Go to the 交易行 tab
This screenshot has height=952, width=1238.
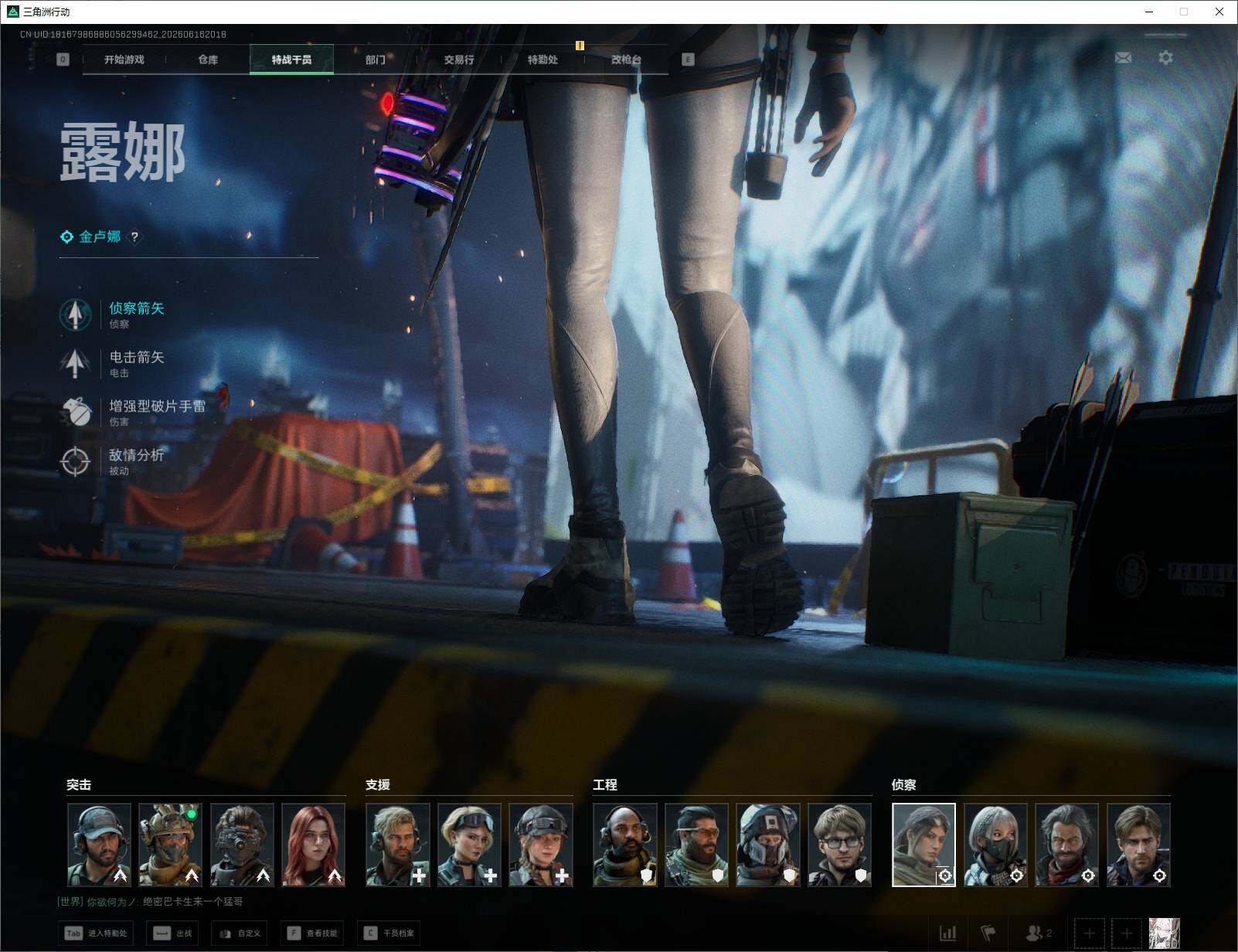459,59
